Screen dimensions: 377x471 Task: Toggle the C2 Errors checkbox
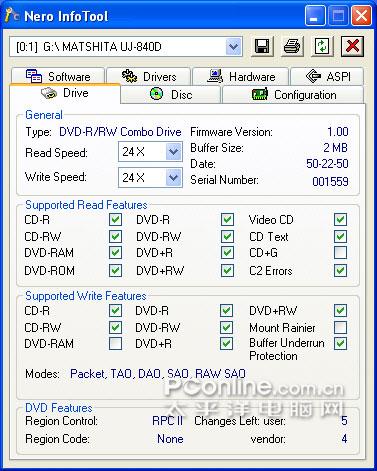click(340, 271)
